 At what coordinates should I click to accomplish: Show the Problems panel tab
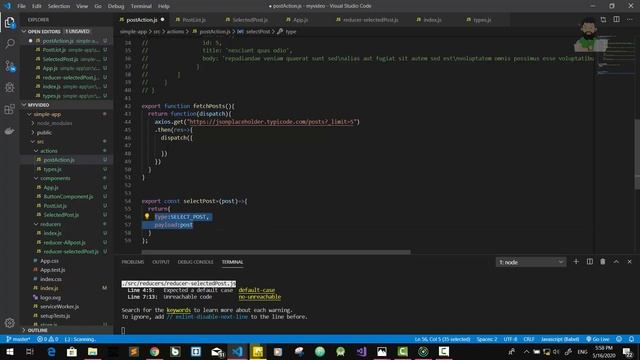(133, 262)
